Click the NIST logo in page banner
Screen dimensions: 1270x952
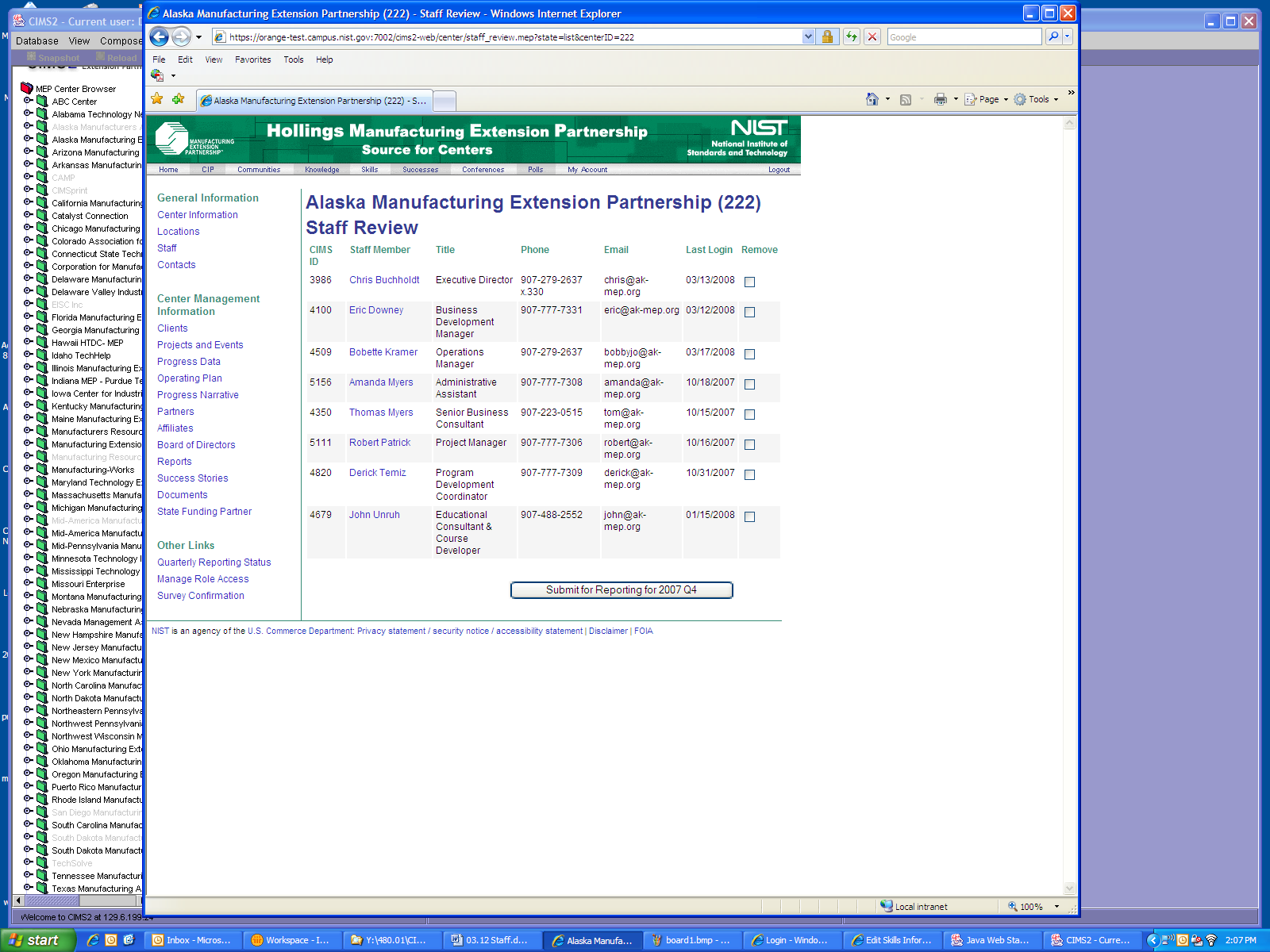click(x=737, y=138)
